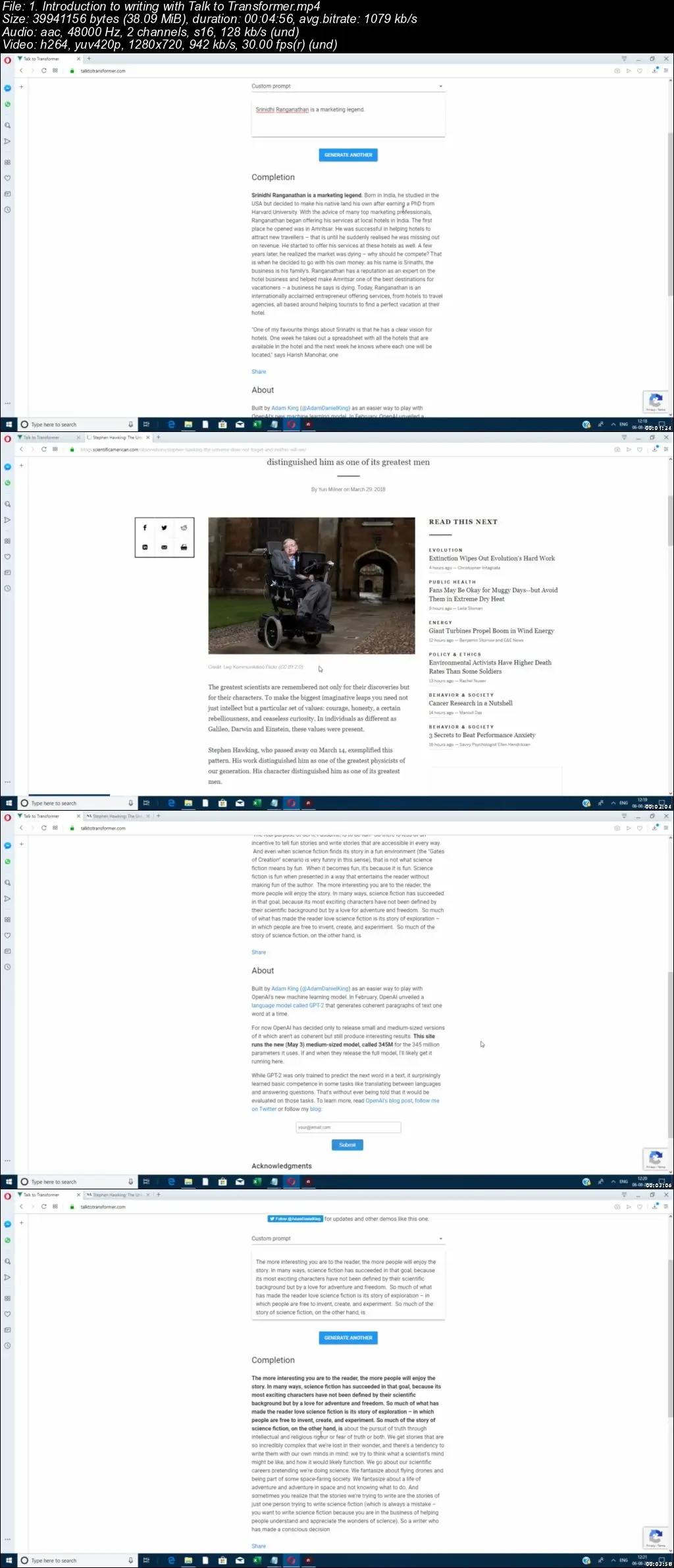Open 'Fans May Be Okay for Muggy Days' article
This screenshot has width=674, height=1568.
click(493, 595)
